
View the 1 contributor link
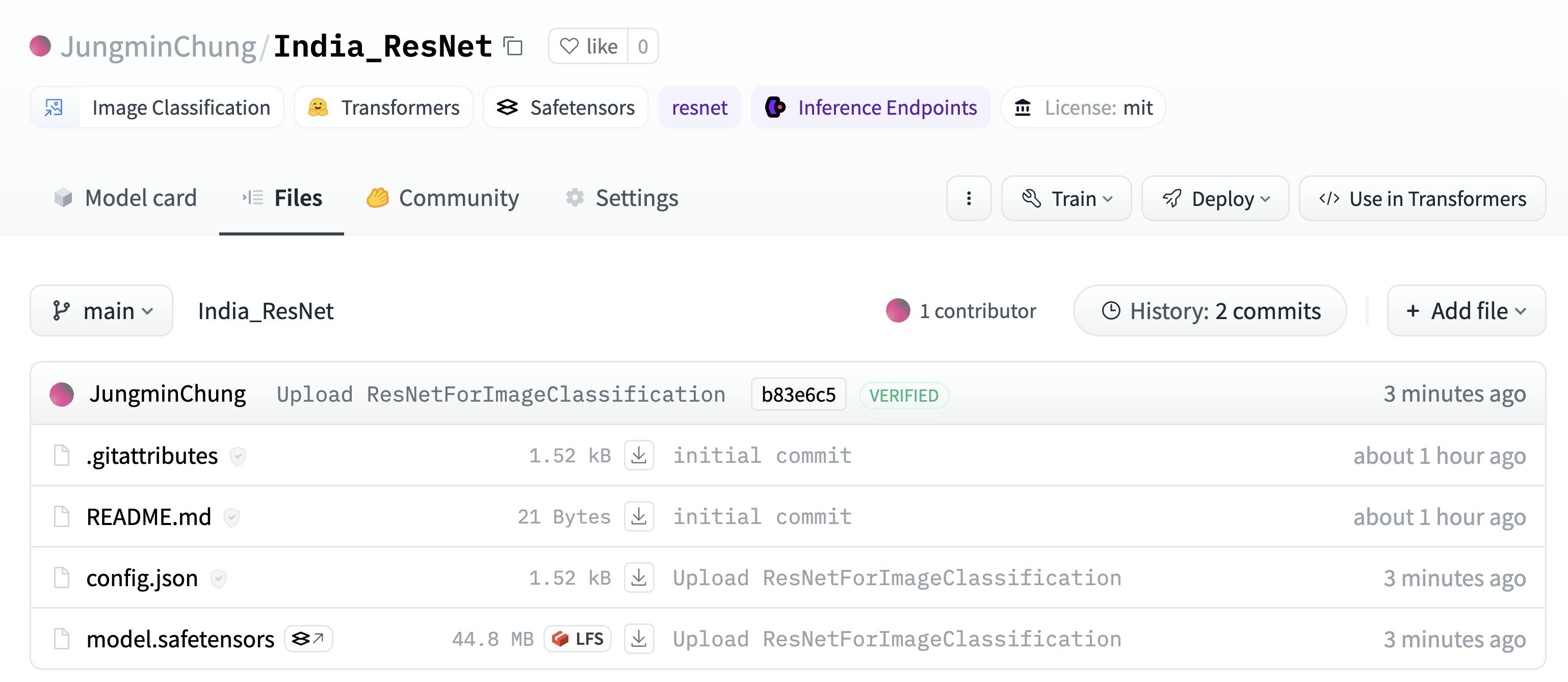(978, 311)
